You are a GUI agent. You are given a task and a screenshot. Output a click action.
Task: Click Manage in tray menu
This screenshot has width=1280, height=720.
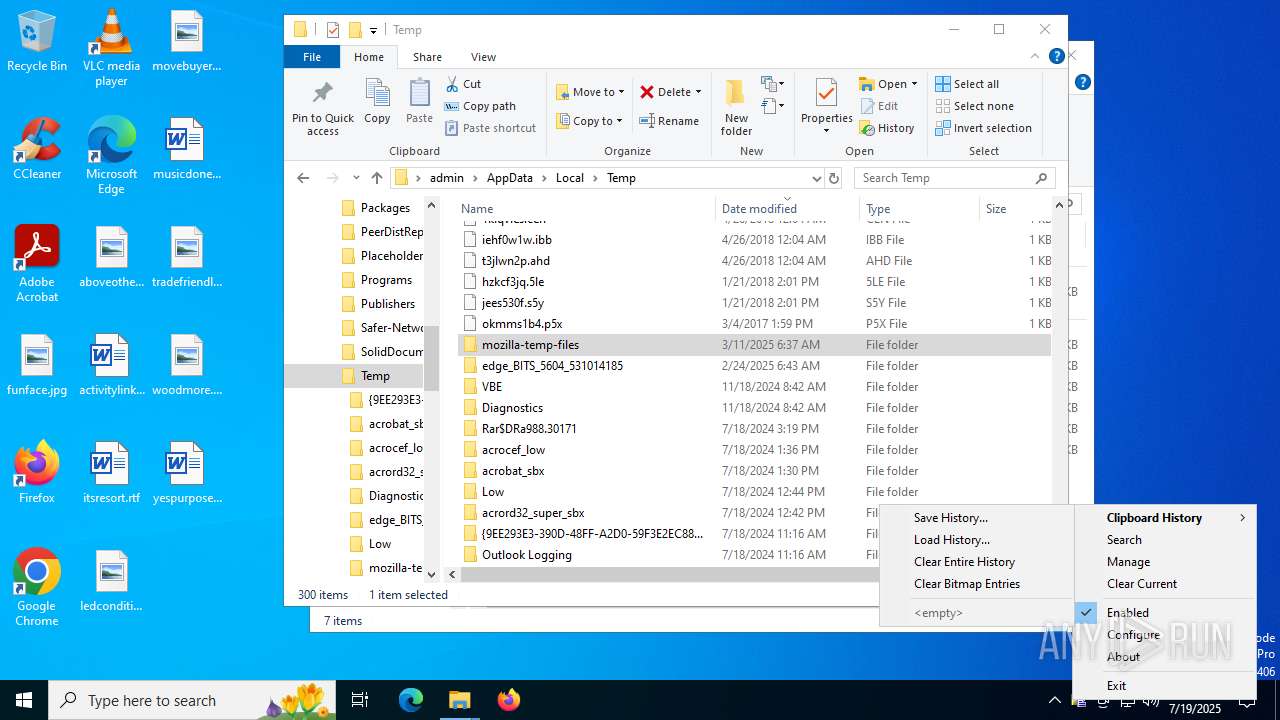click(1128, 562)
